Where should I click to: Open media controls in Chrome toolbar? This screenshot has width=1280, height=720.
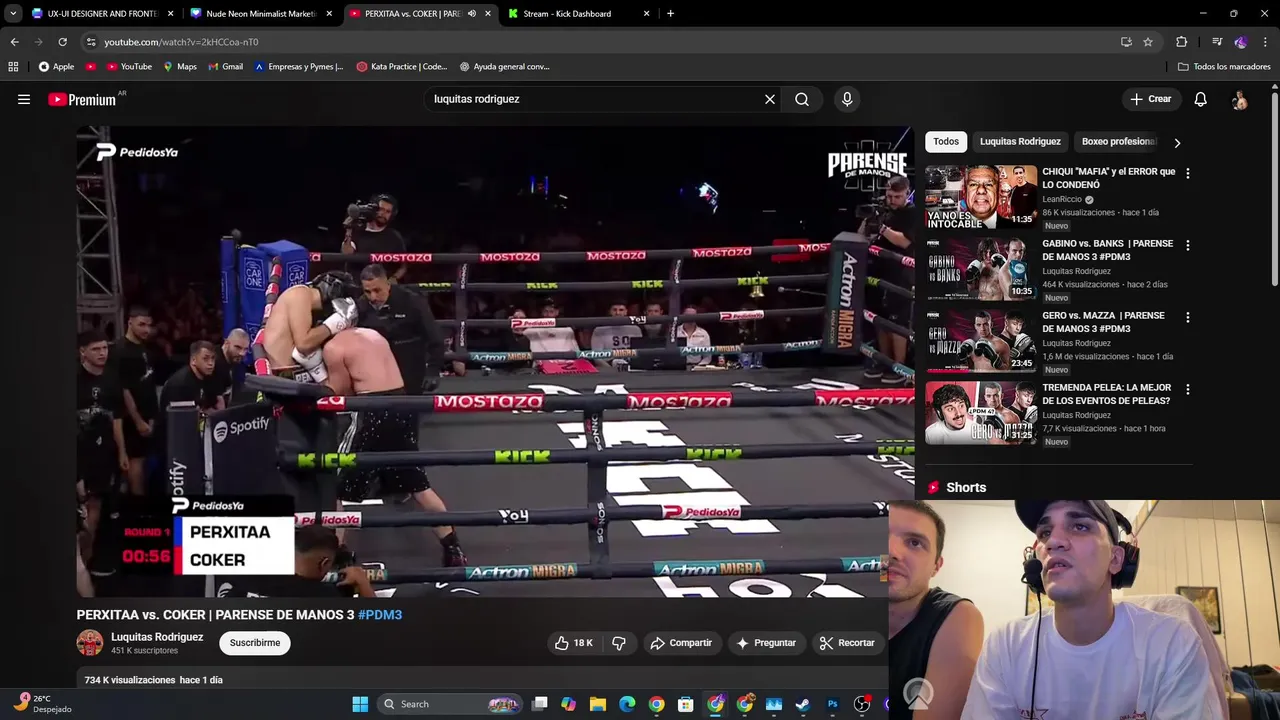[1217, 42]
